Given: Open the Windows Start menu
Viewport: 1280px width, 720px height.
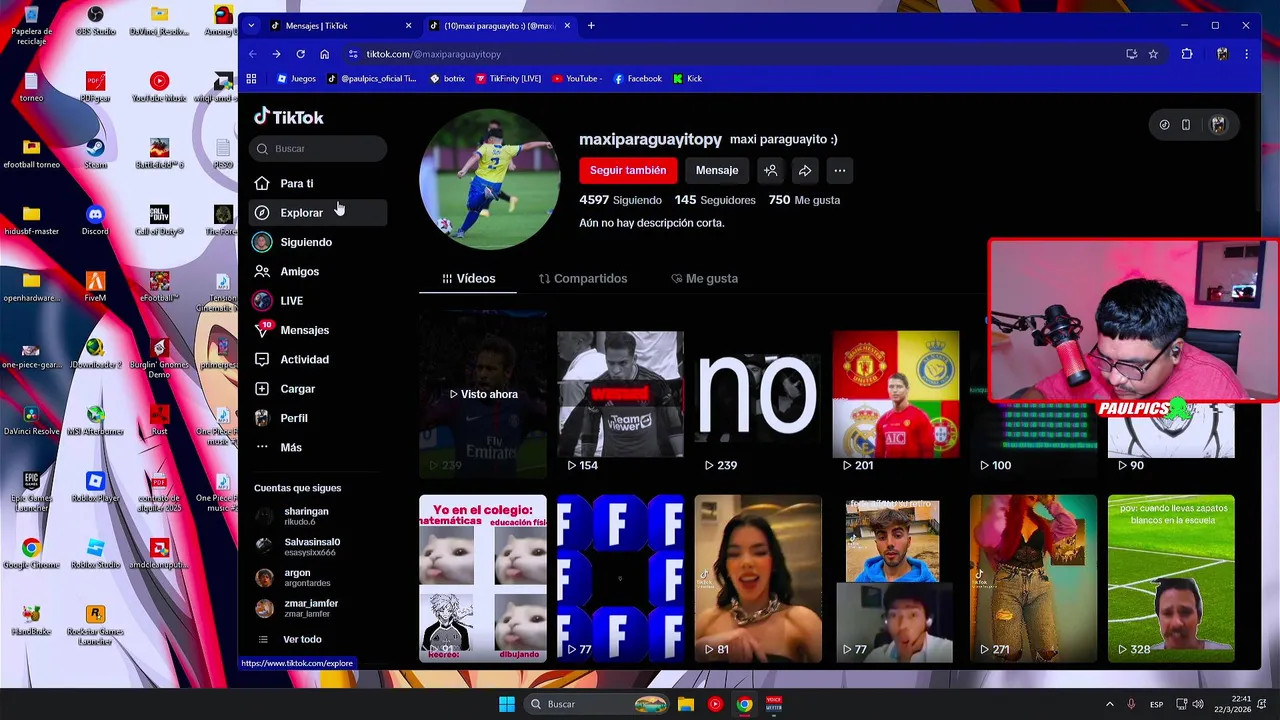Looking at the screenshot, I should click(507, 704).
